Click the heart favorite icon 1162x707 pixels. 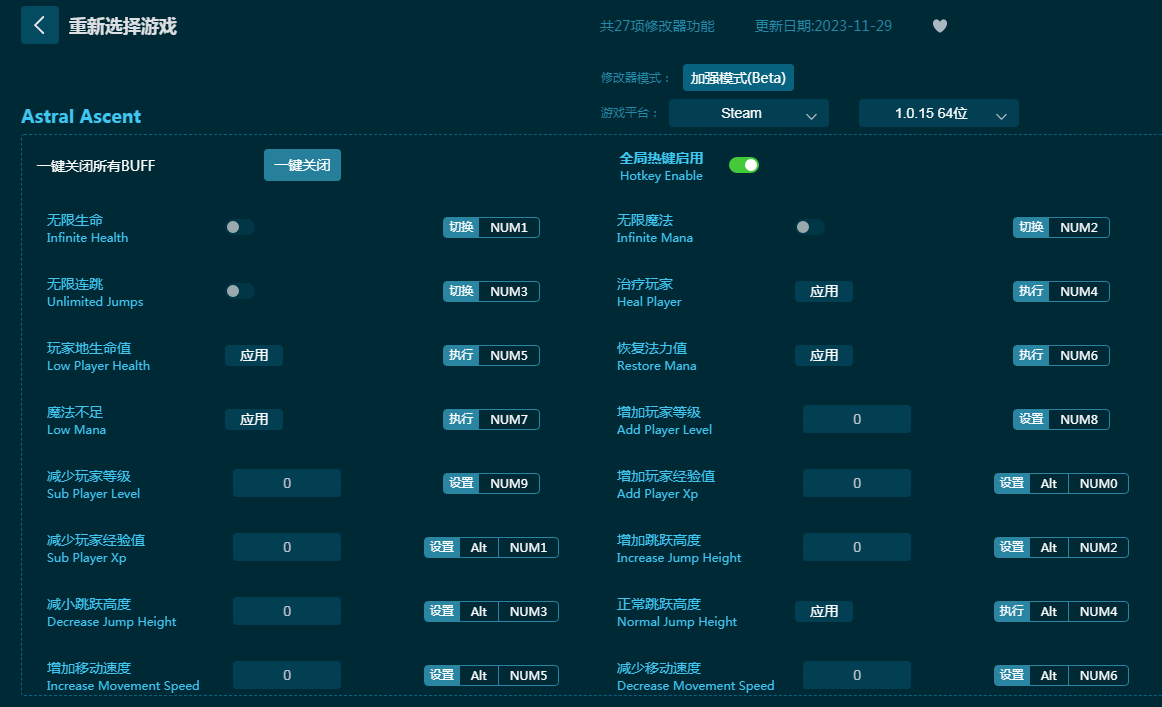(939, 26)
